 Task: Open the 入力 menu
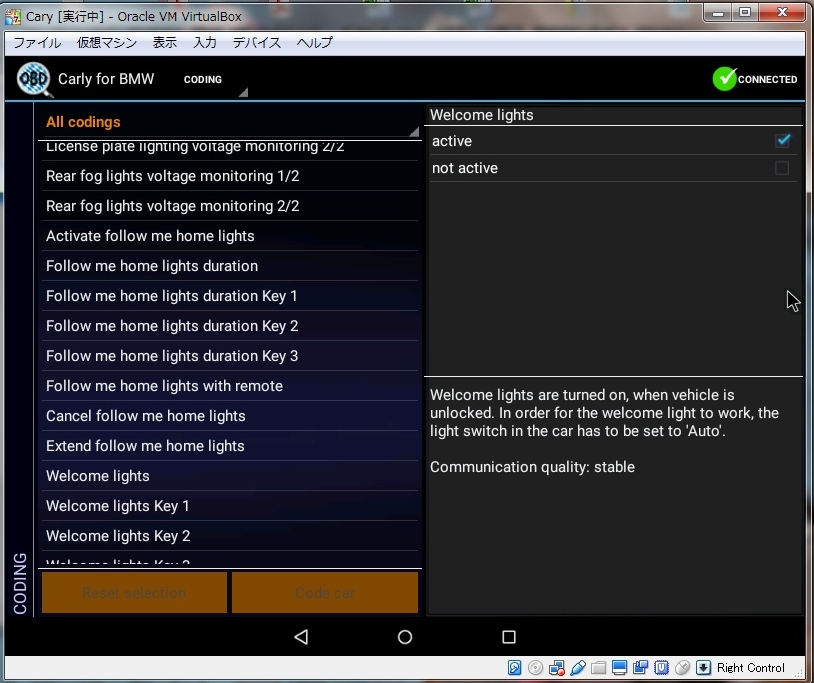205,43
